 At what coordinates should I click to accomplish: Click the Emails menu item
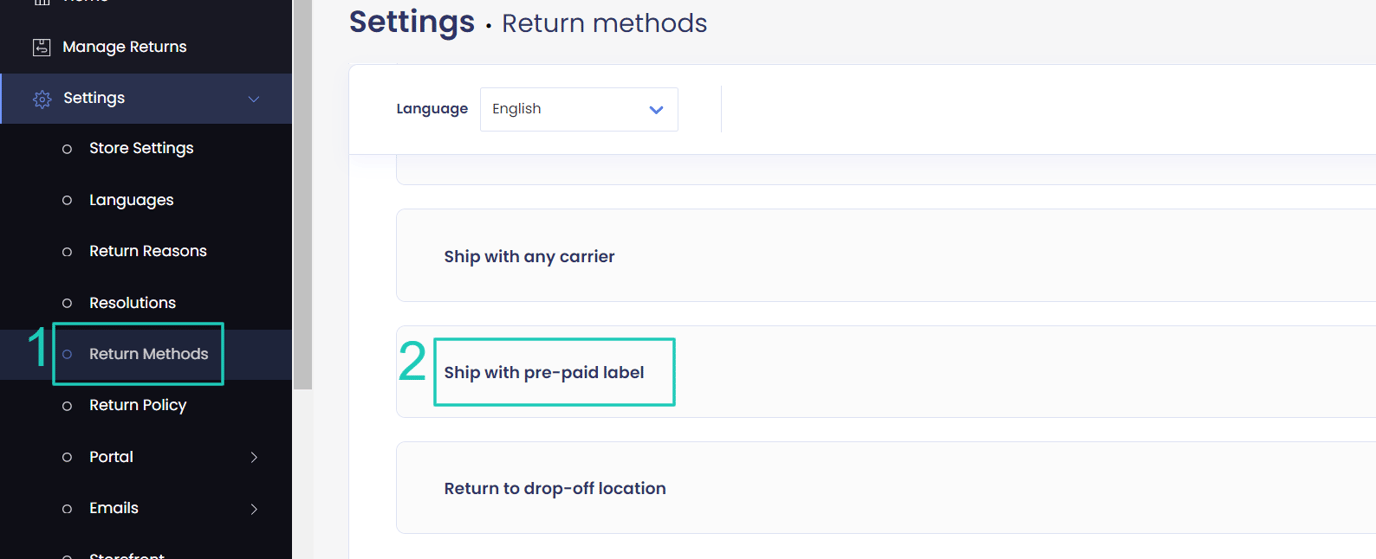tap(114, 508)
